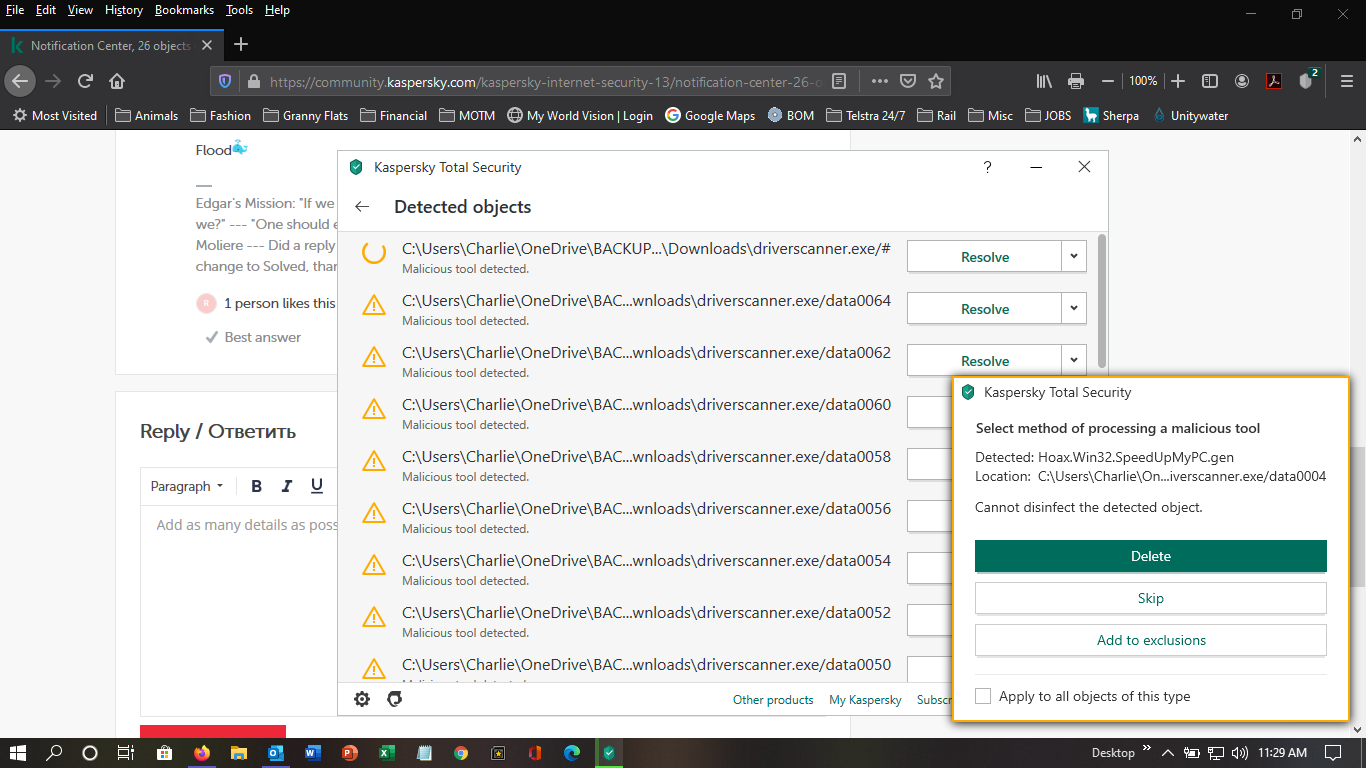Click the My Kaspersky link

pos(865,700)
